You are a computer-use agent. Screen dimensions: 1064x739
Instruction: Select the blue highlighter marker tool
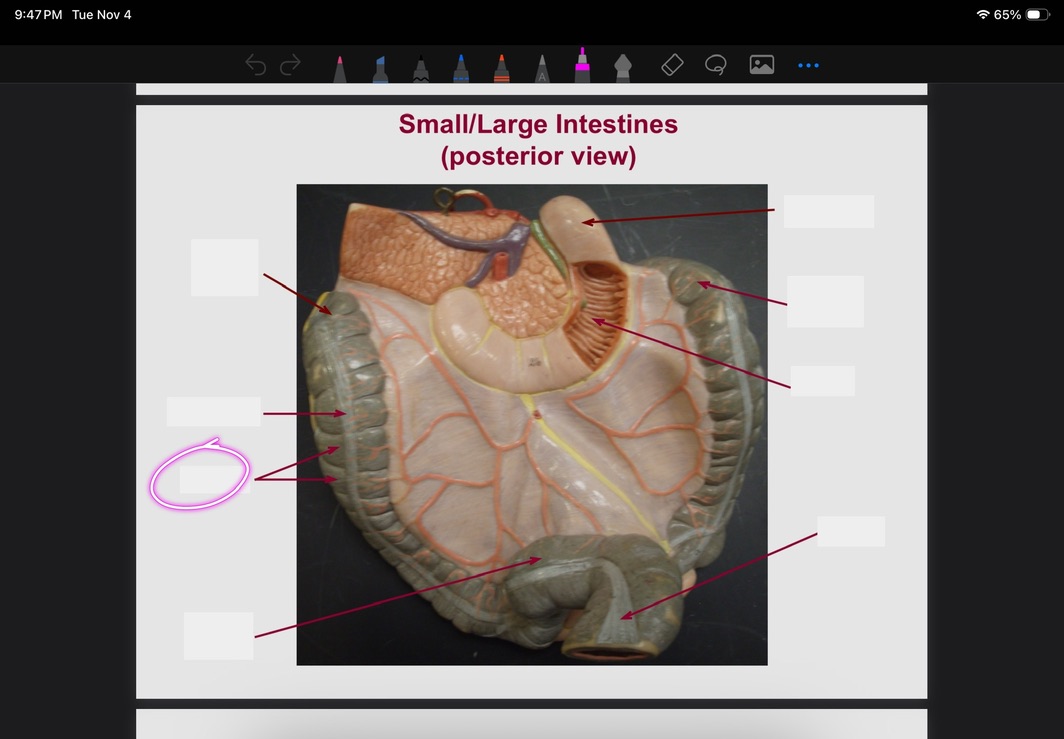click(380, 68)
